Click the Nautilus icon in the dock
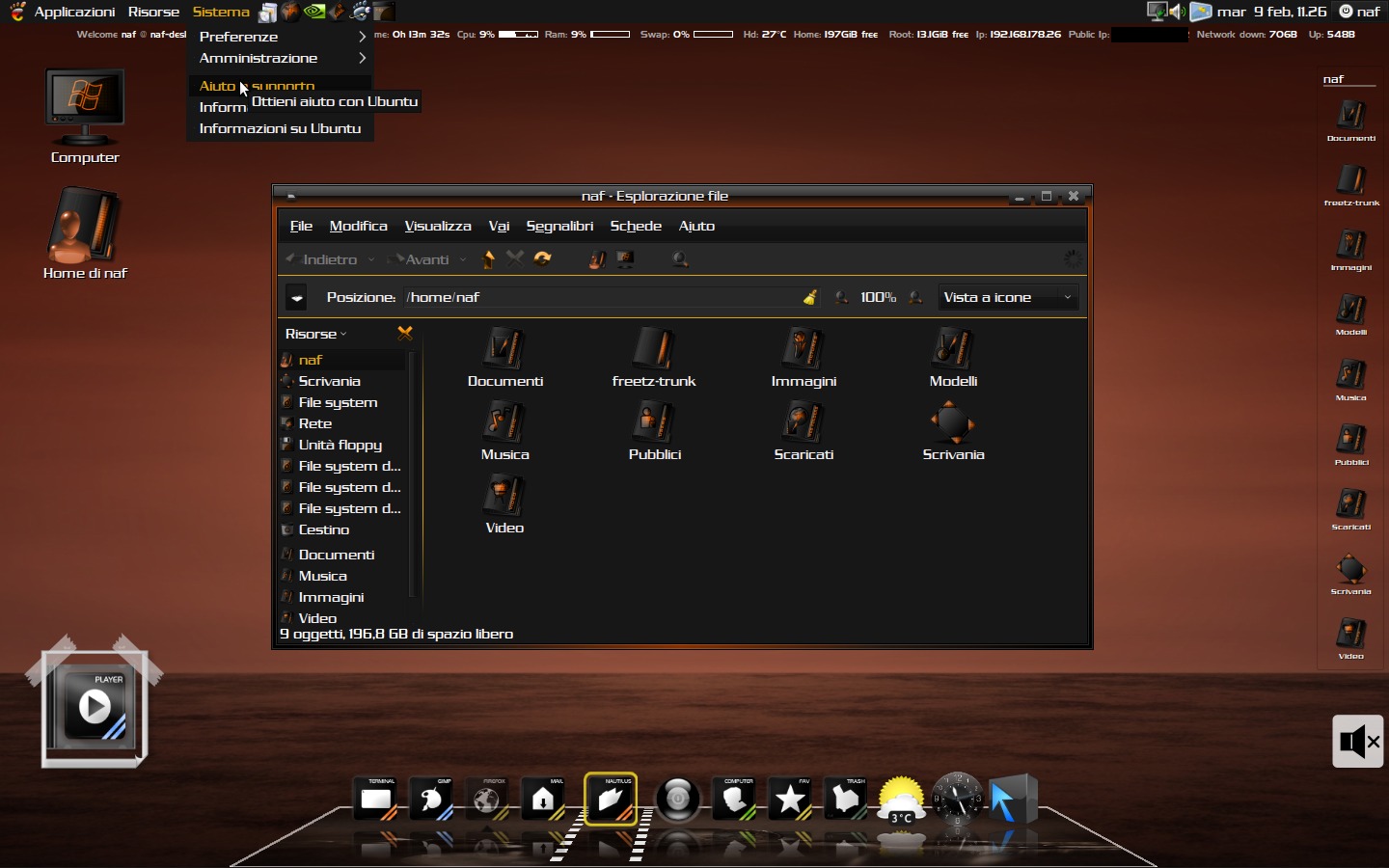 611,799
